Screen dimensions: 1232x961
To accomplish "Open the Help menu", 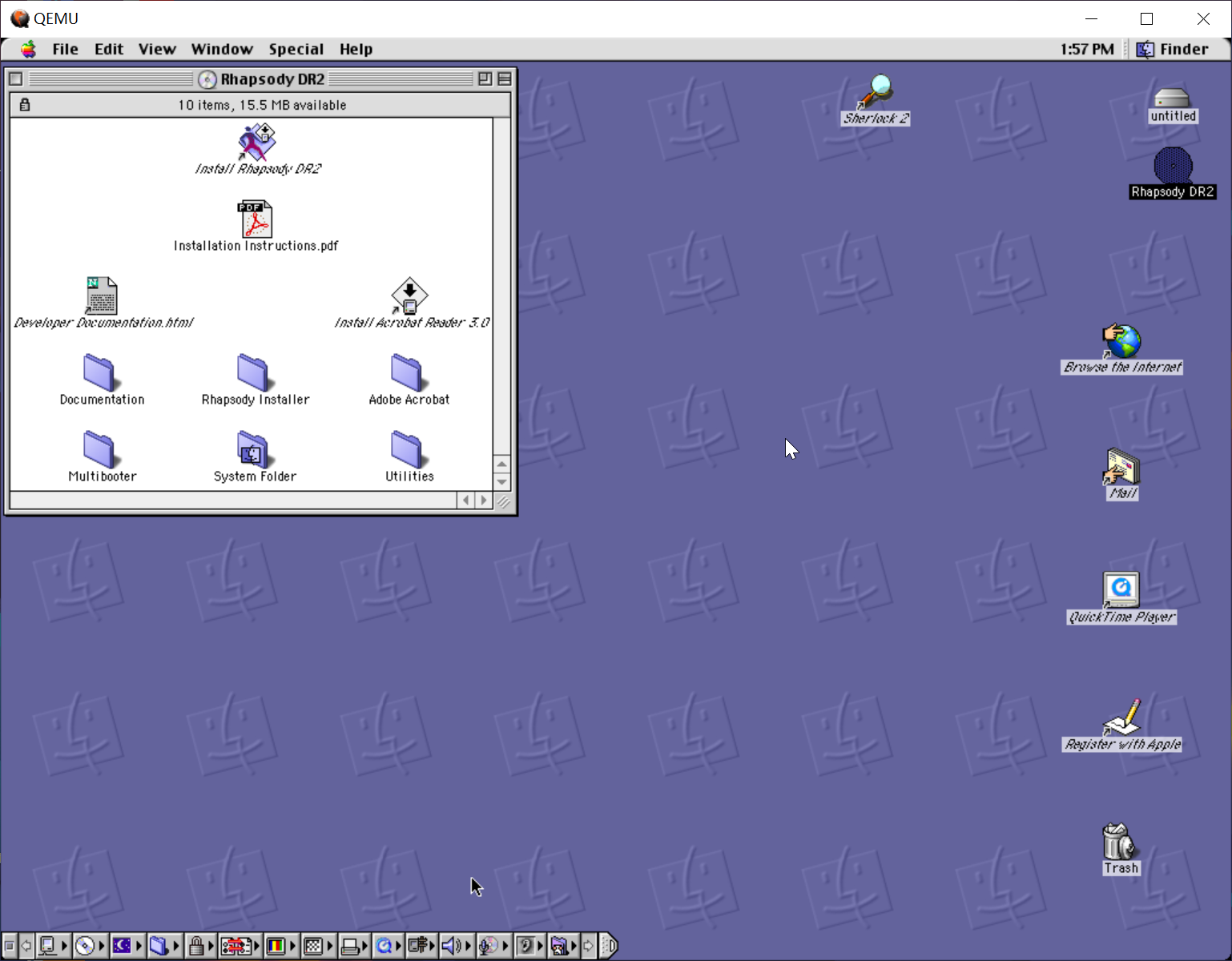I will point(356,49).
